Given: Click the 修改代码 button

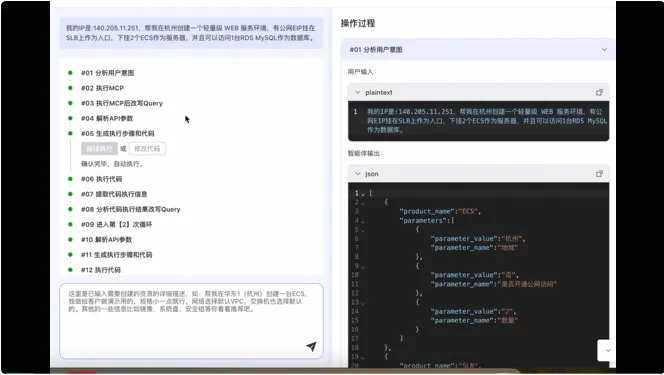Looking at the screenshot, I should [x=147, y=149].
